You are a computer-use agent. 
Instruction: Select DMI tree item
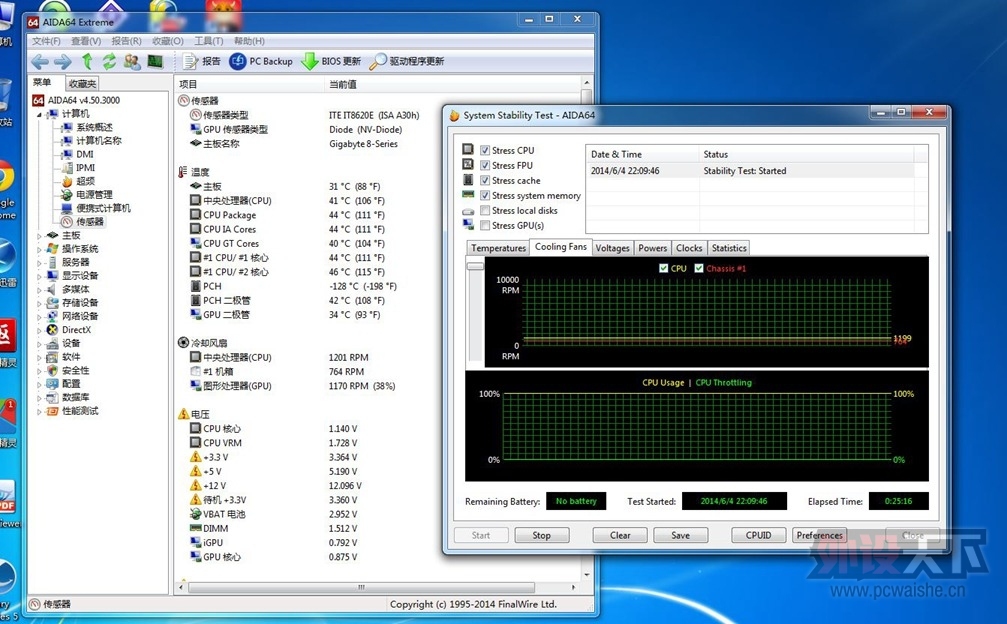click(85, 154)
